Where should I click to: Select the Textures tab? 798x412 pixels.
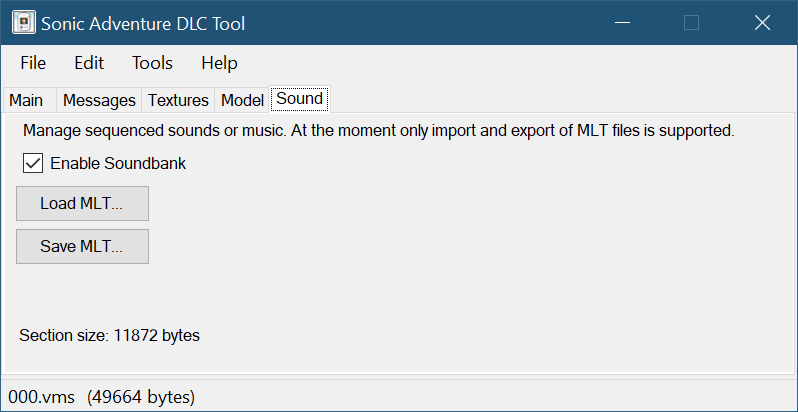(x=178, y=100)
